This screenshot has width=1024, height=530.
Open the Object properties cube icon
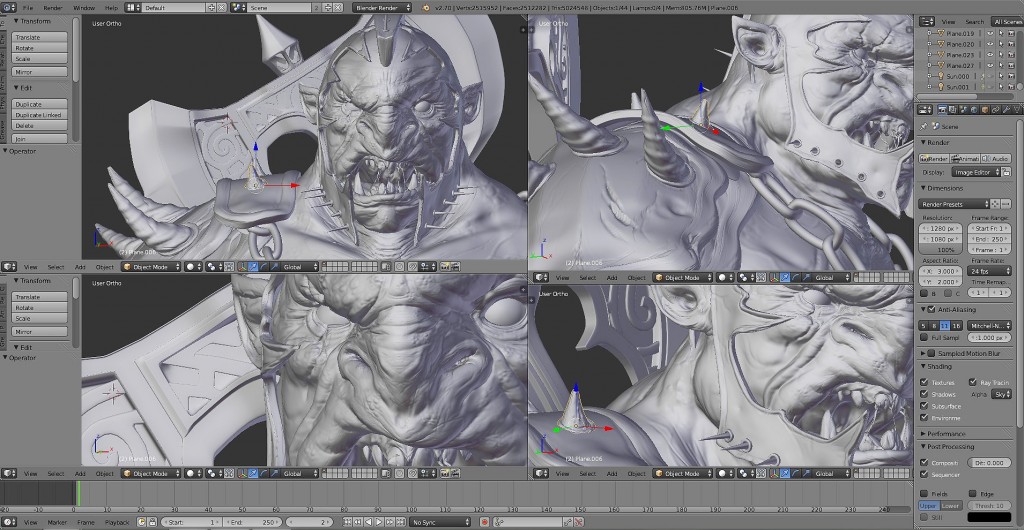(x=985, y=110)
